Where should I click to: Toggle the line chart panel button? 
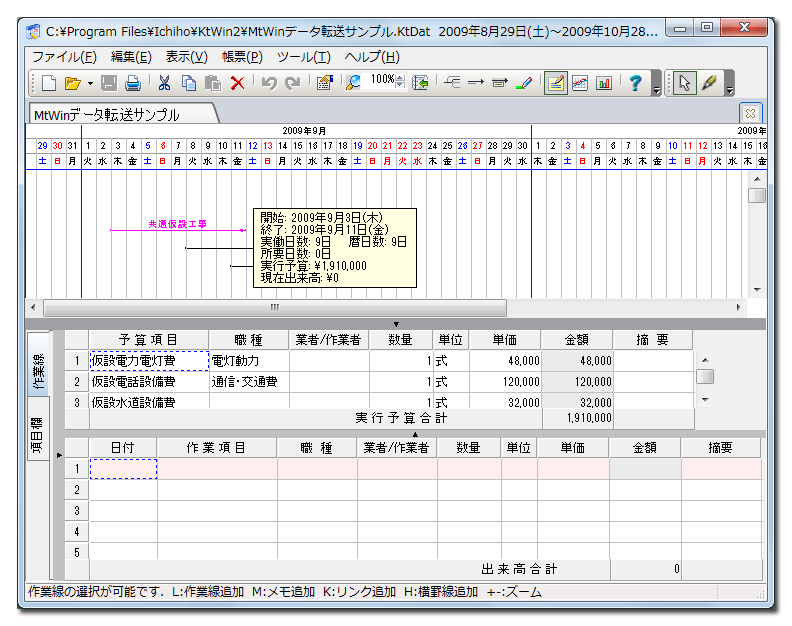[580, 83]
